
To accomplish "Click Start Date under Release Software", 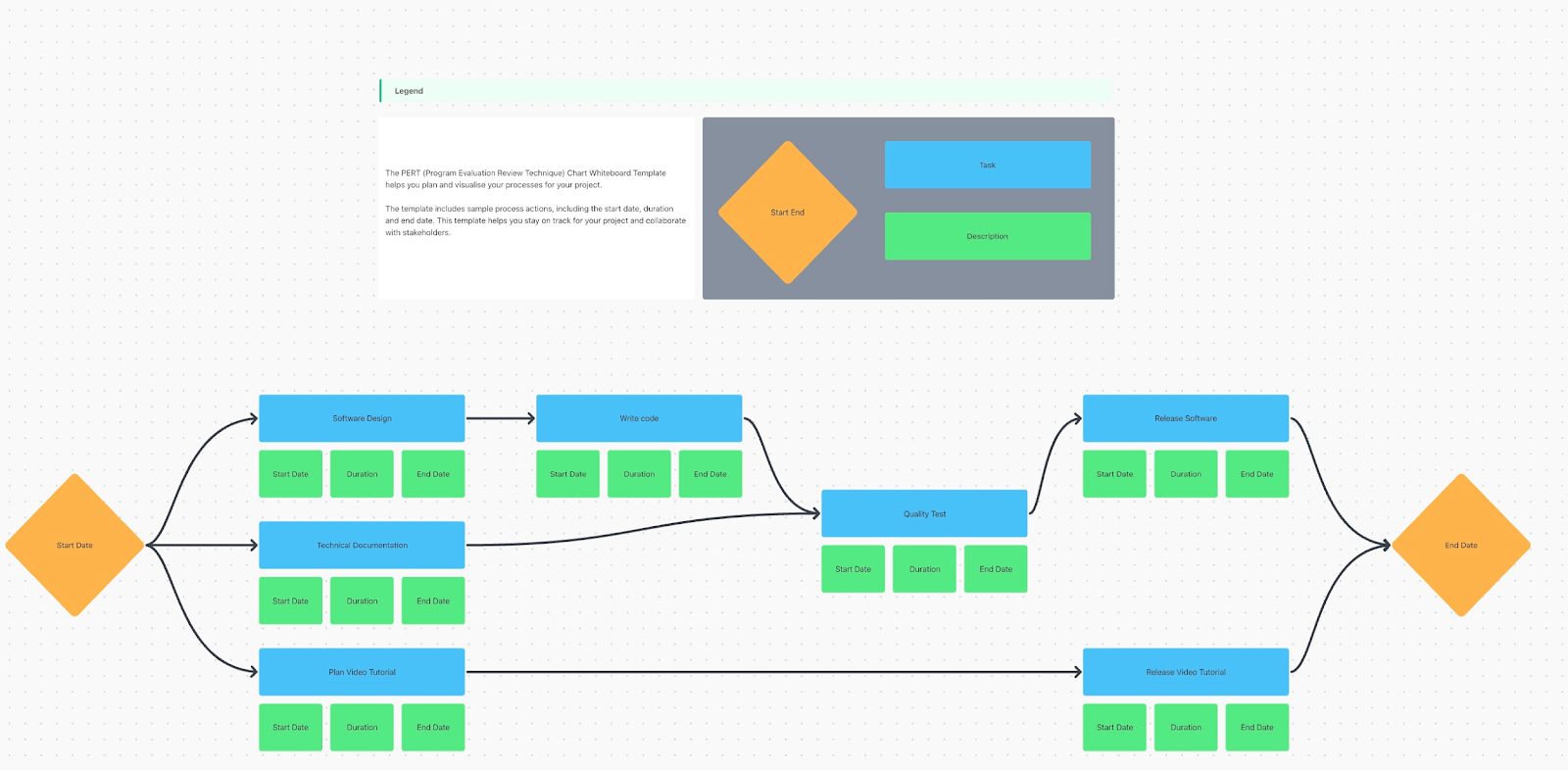I will pyautogui.click(x=1115, y=474).
